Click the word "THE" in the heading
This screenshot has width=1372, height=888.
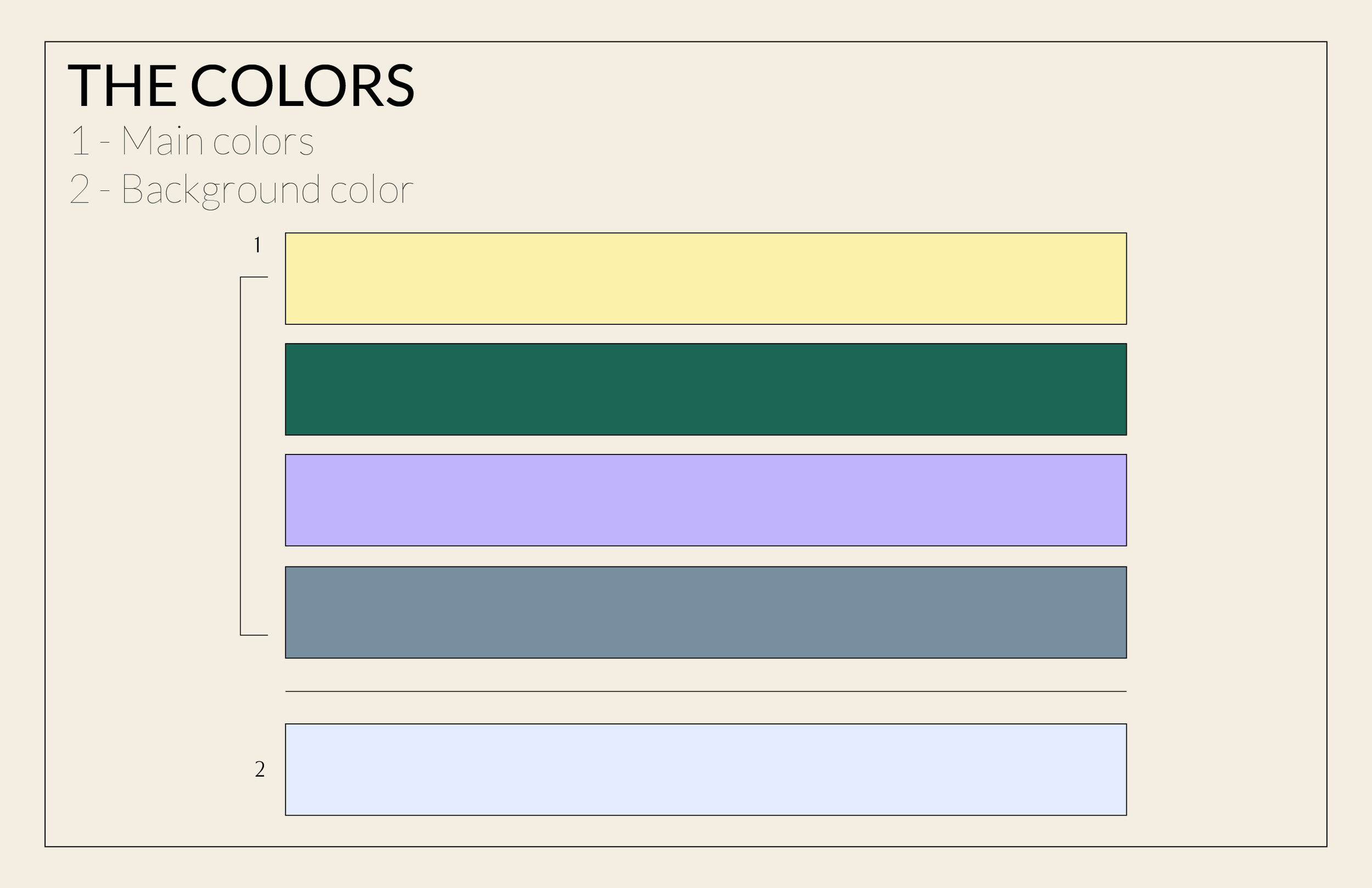point(122,86)
